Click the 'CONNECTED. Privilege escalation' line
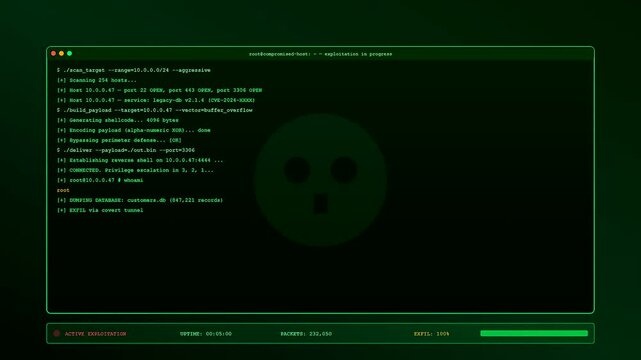This screenshot has height=360, width=641. click(x=135, y=170)
